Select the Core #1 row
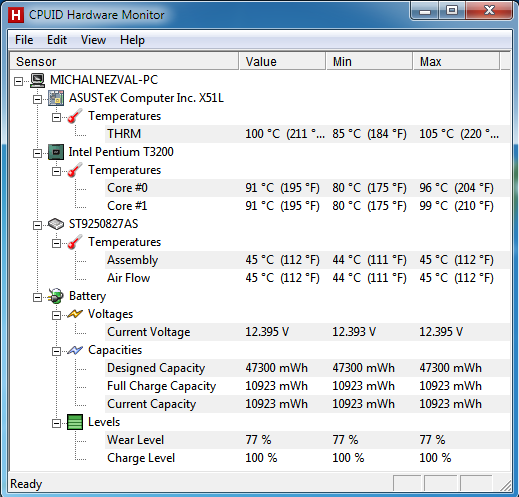This screenshot has height=497, width=519. tap(307, 206)
